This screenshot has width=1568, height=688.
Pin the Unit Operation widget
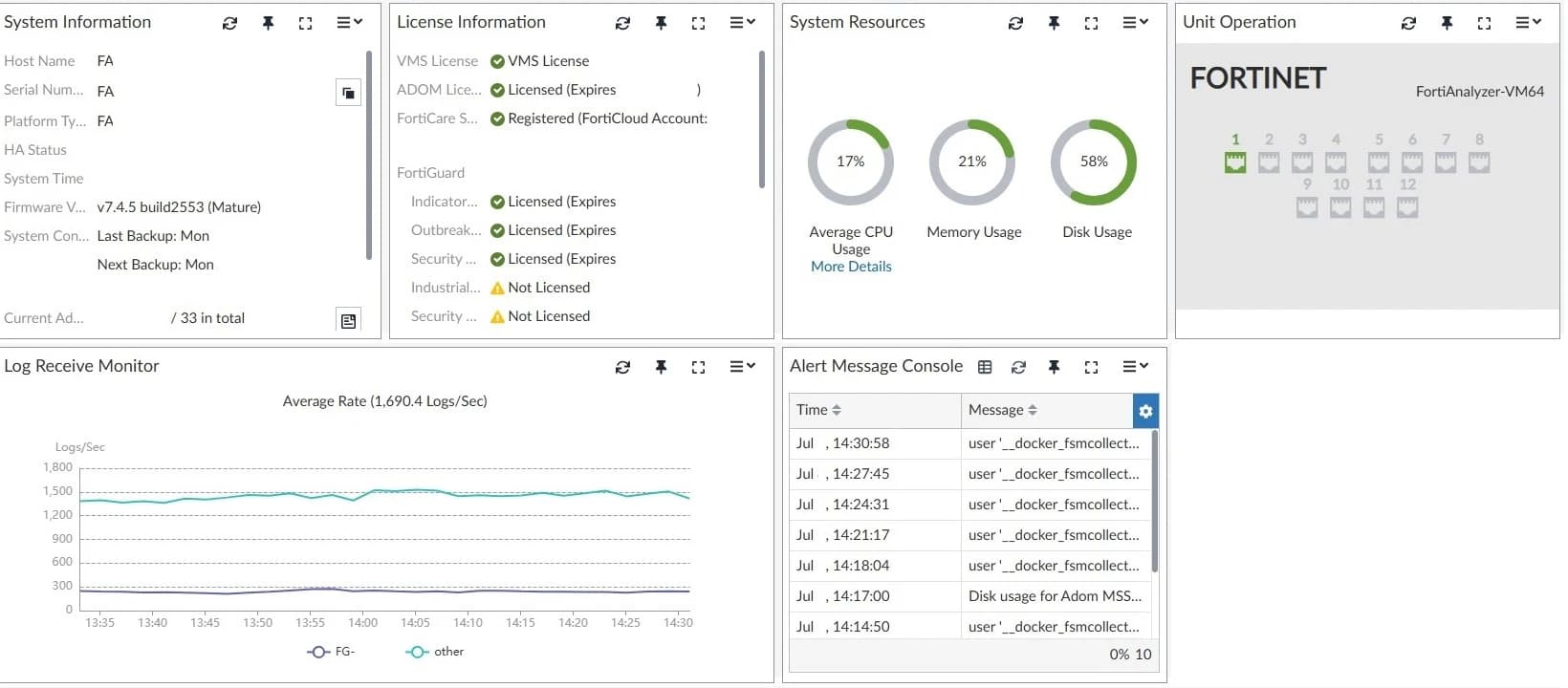click(x=1447, y=23)
